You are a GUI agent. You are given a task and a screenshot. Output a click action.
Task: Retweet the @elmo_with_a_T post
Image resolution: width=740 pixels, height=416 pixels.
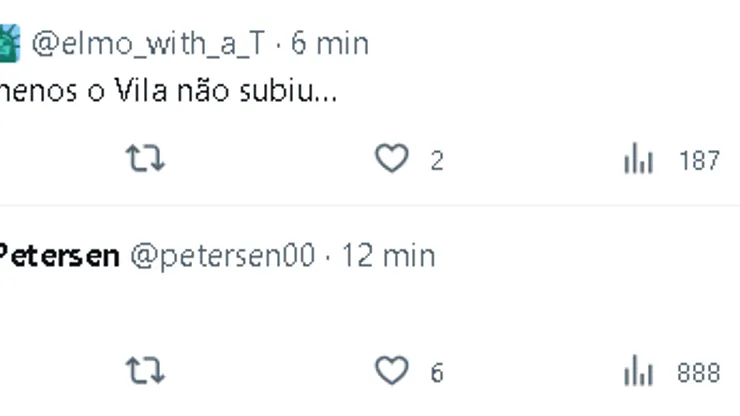click(145, 159)
